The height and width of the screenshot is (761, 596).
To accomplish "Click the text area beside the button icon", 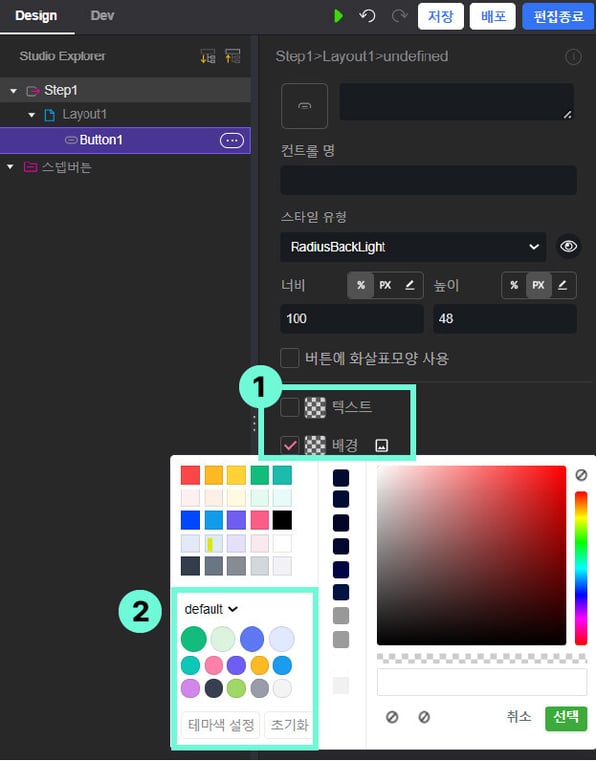I will [457, 101].
